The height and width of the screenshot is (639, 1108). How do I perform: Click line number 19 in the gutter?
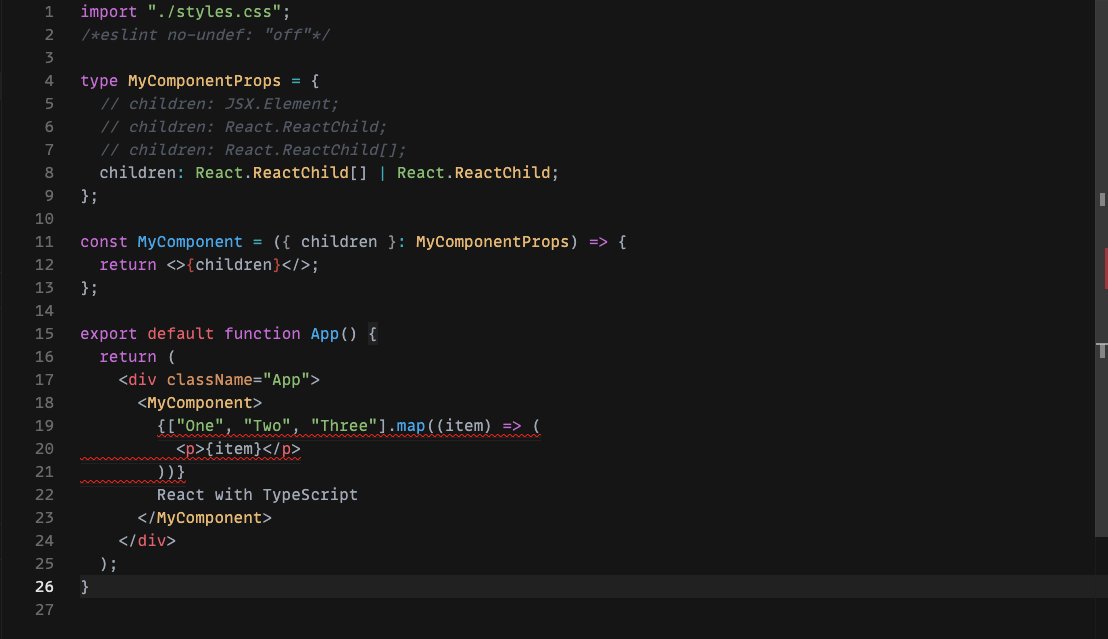44,426
